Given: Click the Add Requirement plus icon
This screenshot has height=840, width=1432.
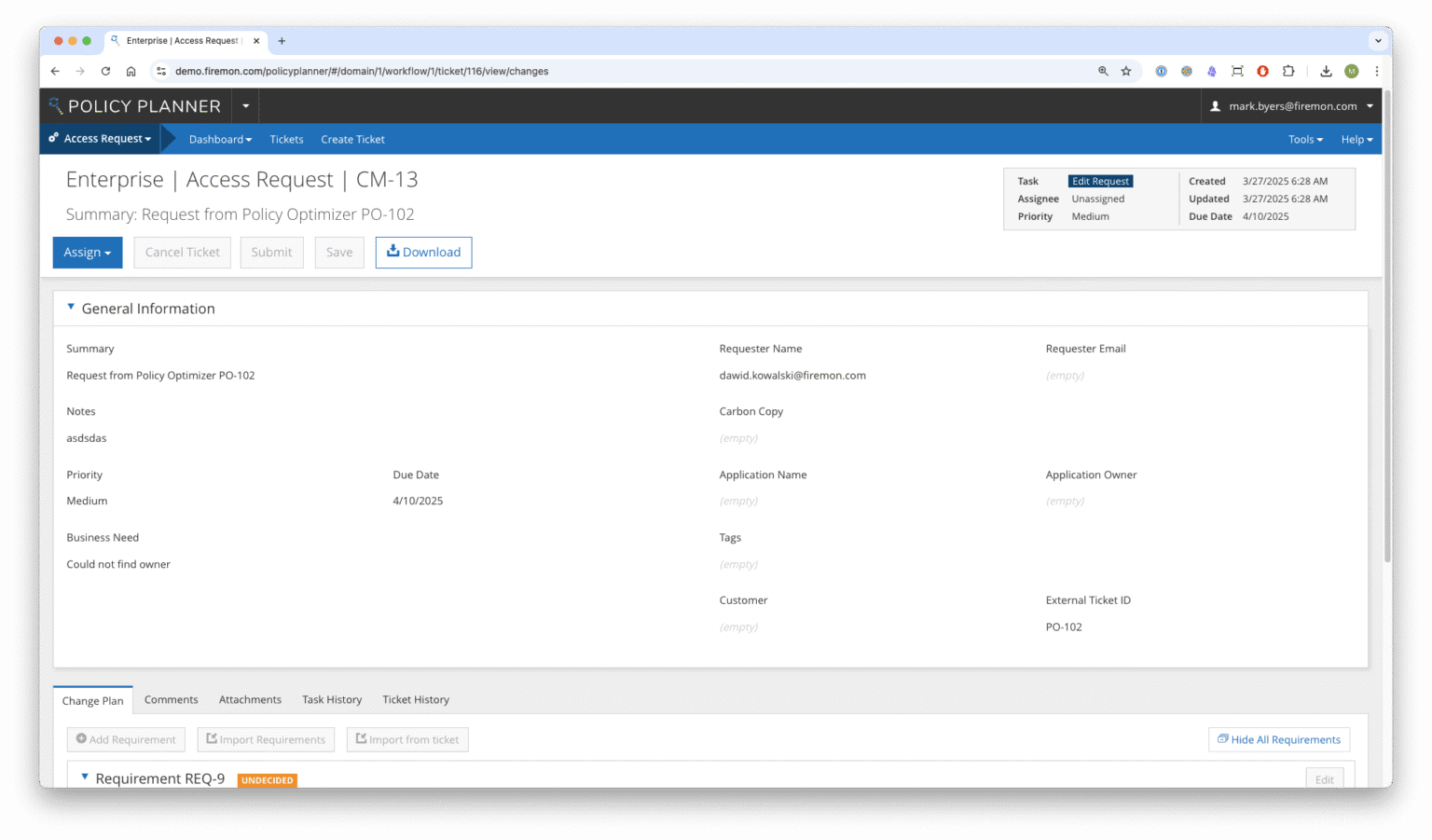Looking at the screenshot, I should click(x=83, y=739).
